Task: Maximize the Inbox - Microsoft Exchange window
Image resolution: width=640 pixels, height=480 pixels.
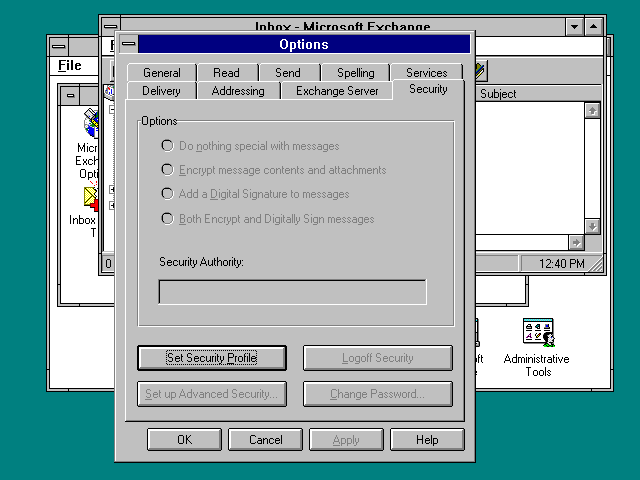Action: [x=593, y=27]
